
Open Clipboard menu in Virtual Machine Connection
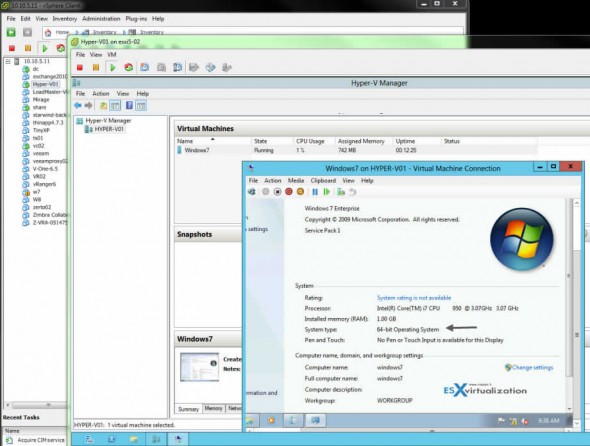[x=323, y=181]
